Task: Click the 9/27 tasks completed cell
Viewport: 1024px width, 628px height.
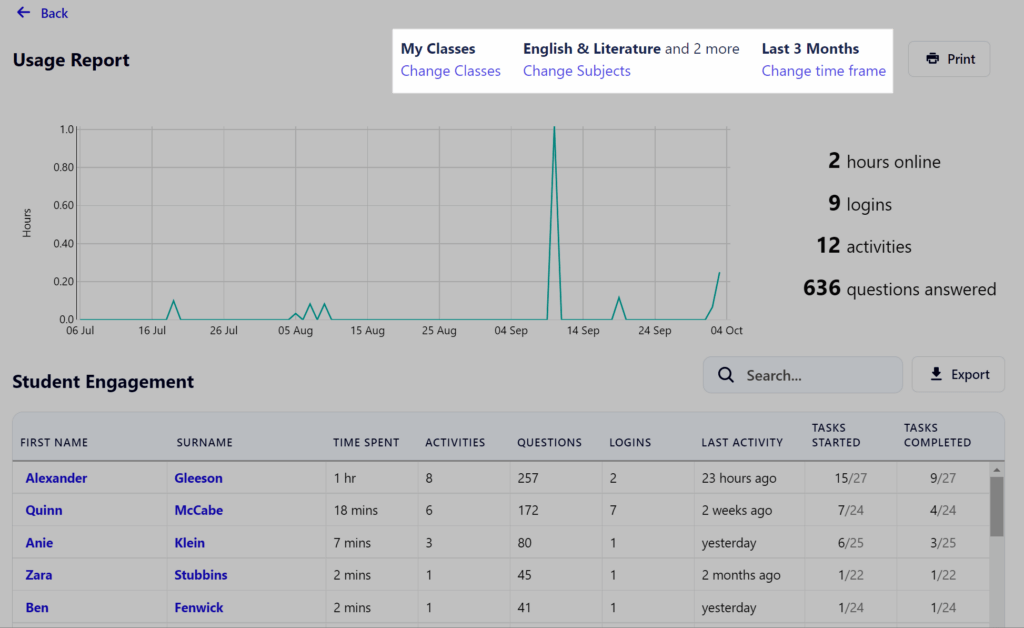Action: pos(942,478)
